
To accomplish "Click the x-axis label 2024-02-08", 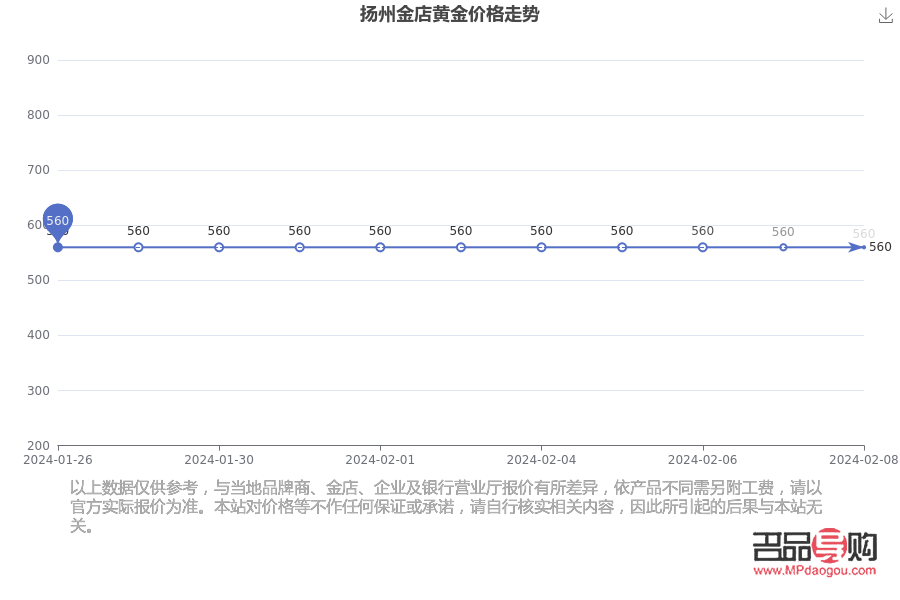I will click(864, 460).
